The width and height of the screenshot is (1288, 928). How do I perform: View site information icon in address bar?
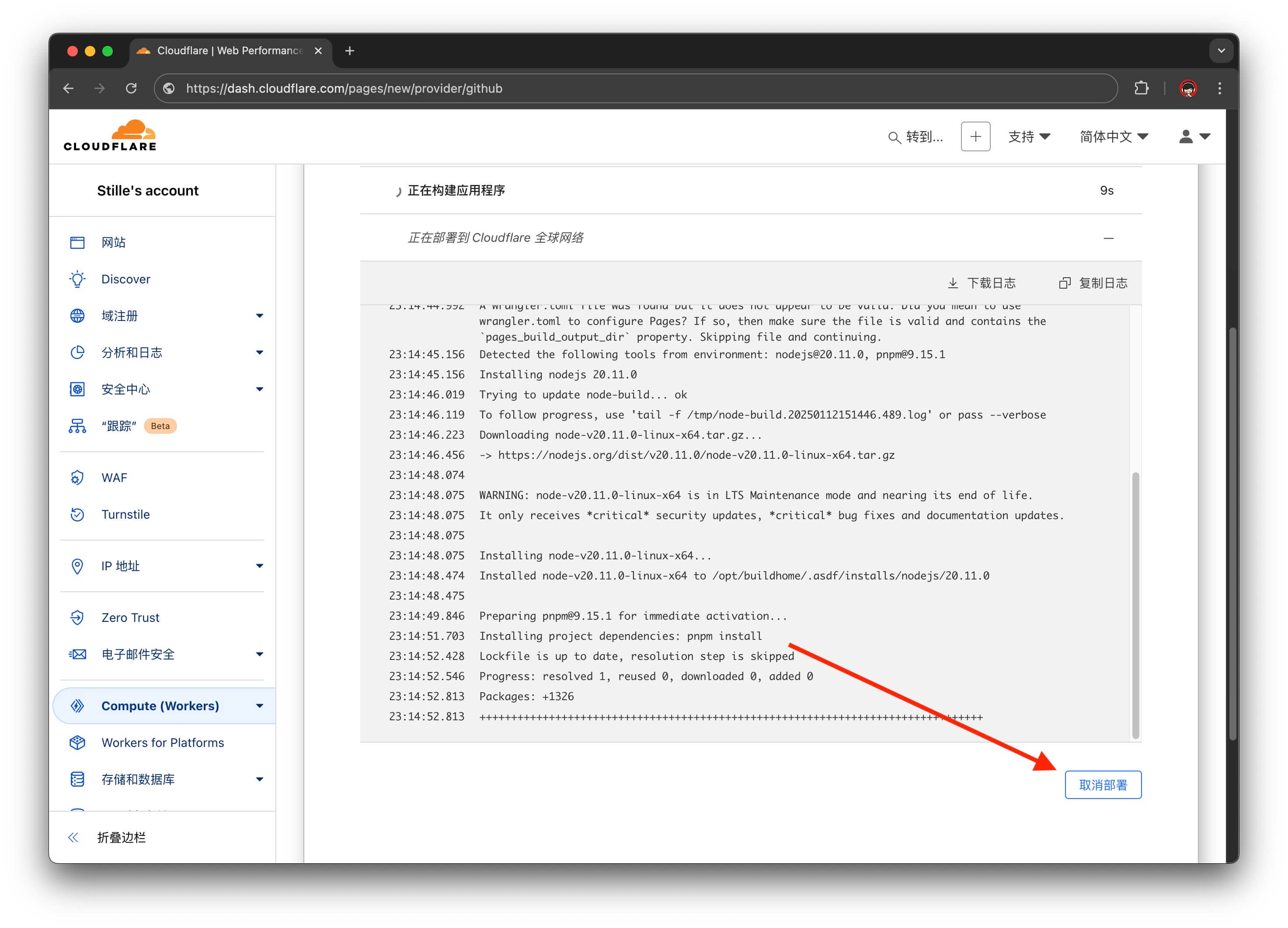tap(169, 88)
